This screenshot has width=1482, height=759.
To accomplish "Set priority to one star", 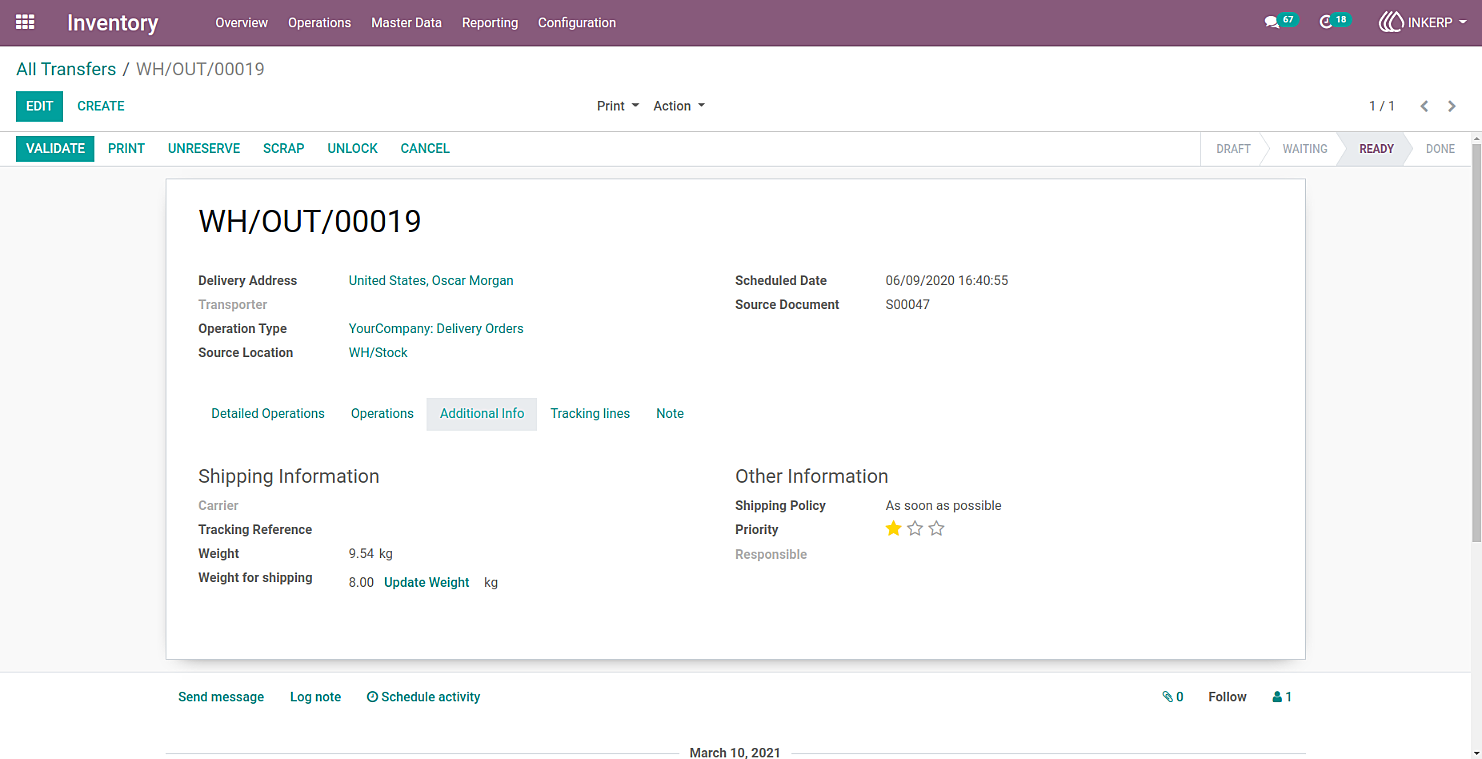I will click(x=893, y=529).
